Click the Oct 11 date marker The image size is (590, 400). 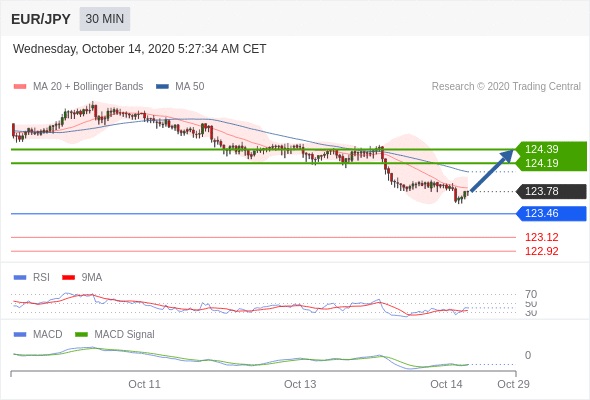click(x=144, y=384)
